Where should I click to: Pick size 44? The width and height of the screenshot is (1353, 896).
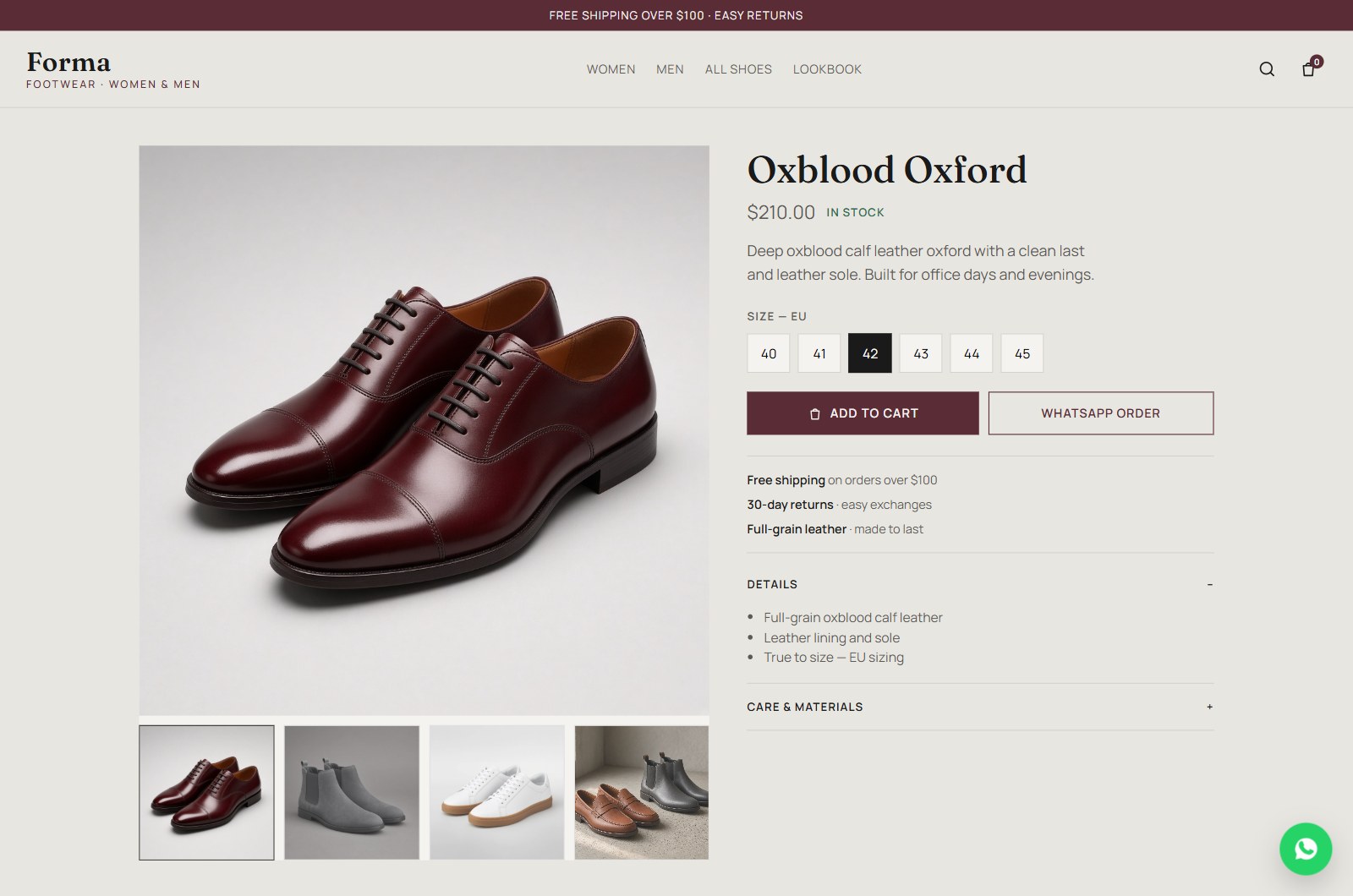pyautogui.click(x=972, y=353)
